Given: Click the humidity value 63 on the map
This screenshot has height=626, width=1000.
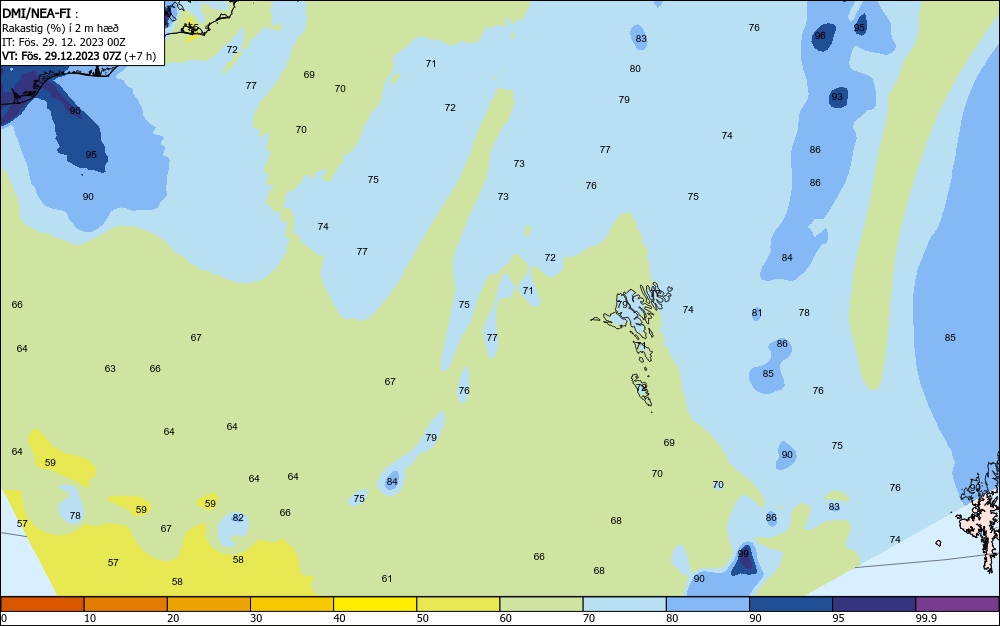Looking at the screenshot, I should [110, 368].
